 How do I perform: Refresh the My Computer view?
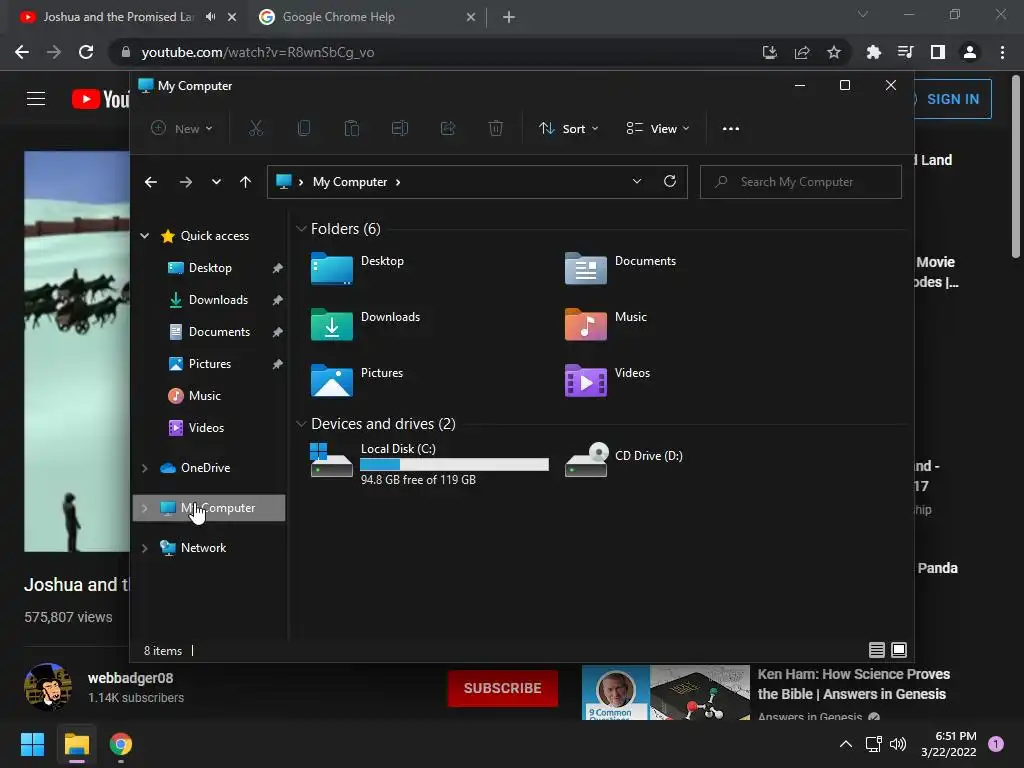point(669,182)
